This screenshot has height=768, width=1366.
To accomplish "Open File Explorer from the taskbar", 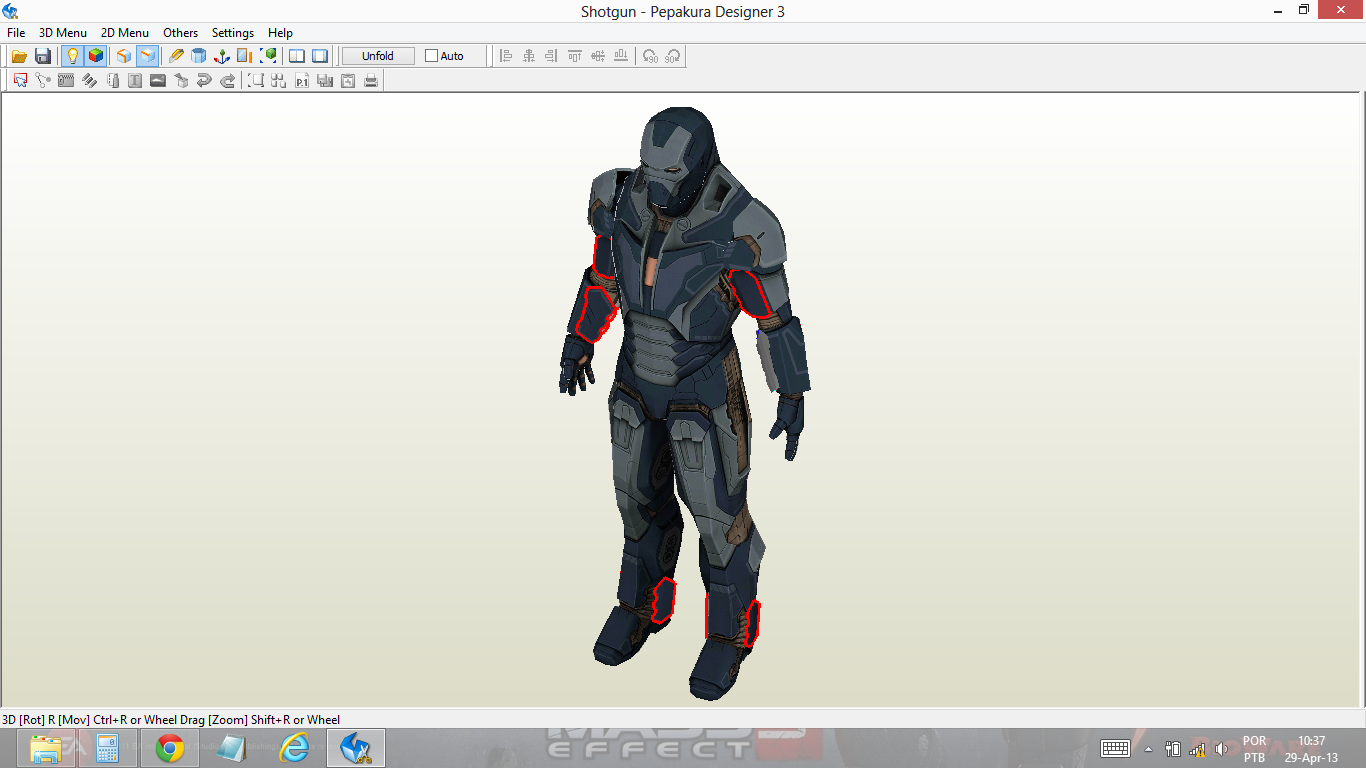I will (x=46, y=748).
